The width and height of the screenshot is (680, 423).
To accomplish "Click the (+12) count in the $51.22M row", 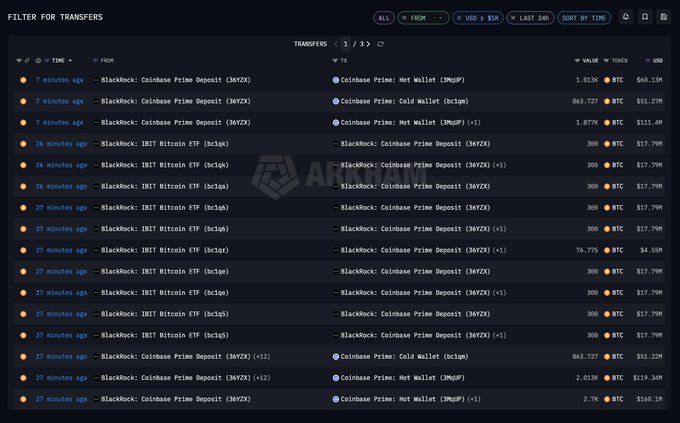I will (262, 356).
